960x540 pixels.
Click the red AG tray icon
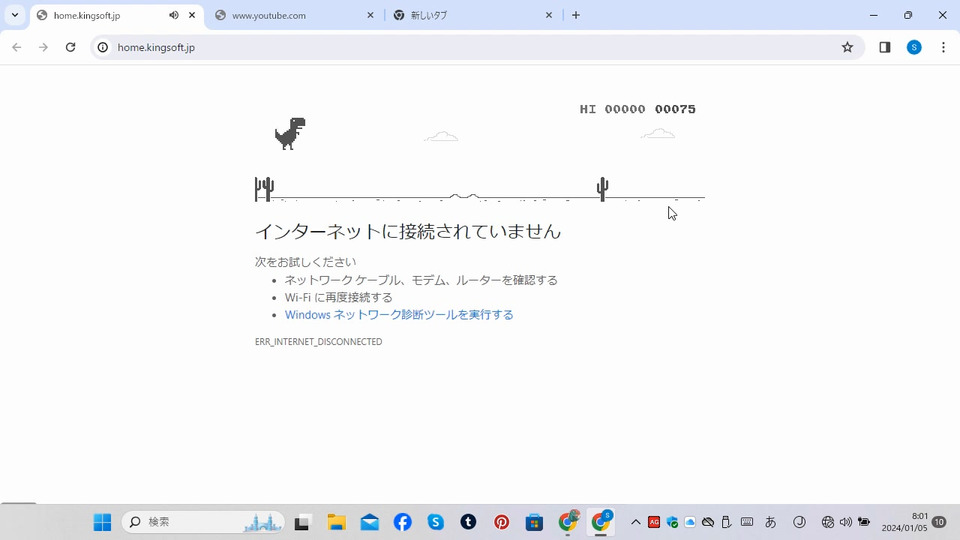point(654,522)
